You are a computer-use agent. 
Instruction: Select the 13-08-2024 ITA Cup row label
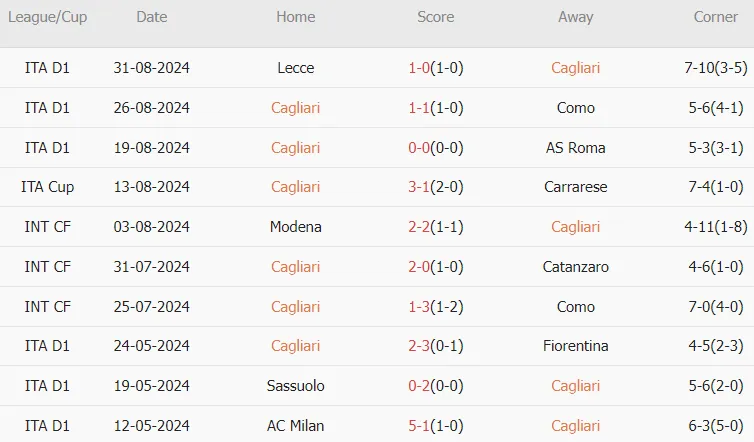click(x=47, y=187)
